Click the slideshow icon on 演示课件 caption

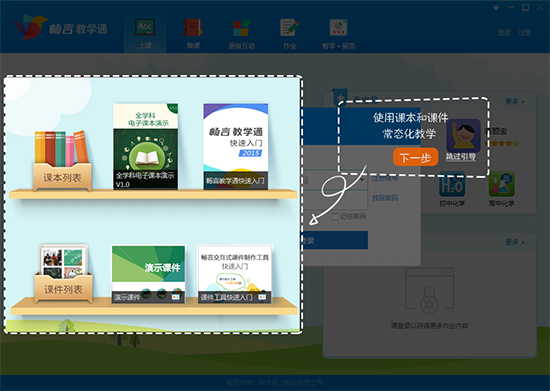(x=176, y=297)
